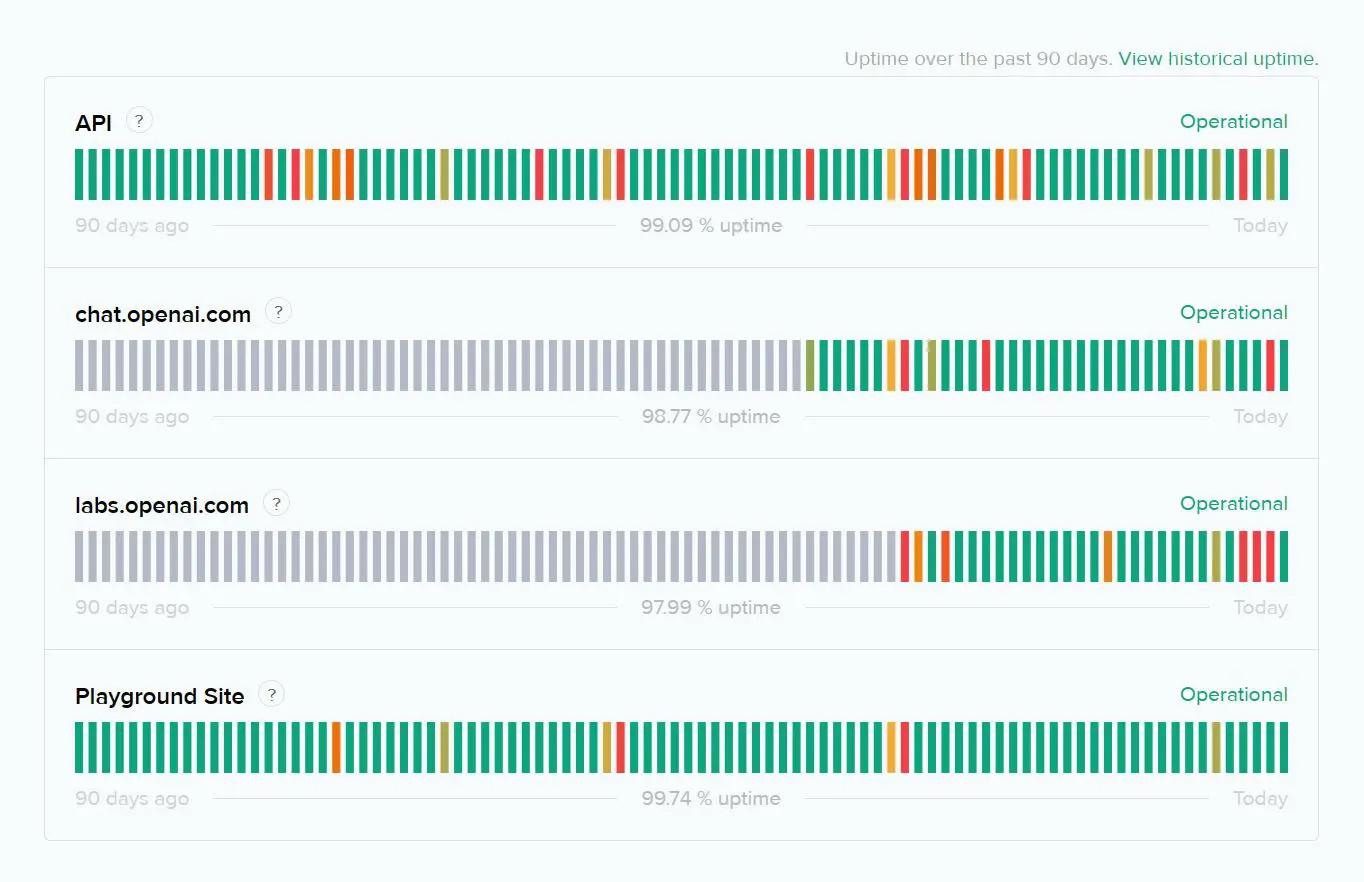1364x882 pixels.
Task: Click the first gray chat.openai.com uptime bar
Action: [80, 366]
